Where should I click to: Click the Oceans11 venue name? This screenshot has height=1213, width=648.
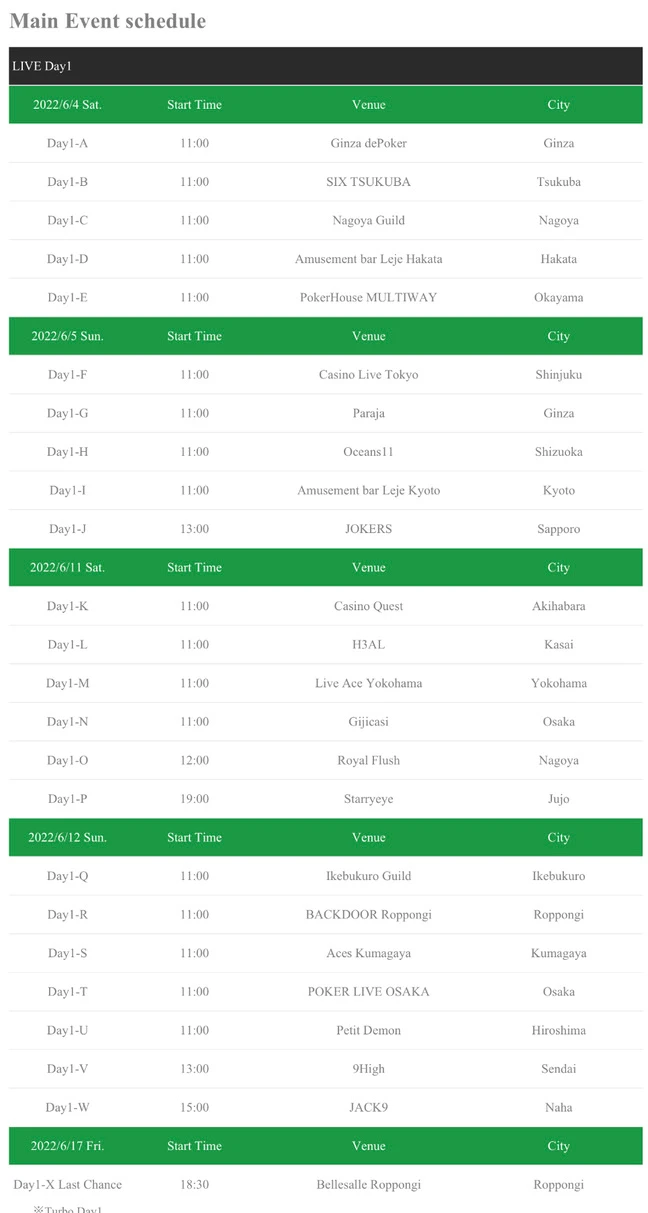[x=368, y=452]
